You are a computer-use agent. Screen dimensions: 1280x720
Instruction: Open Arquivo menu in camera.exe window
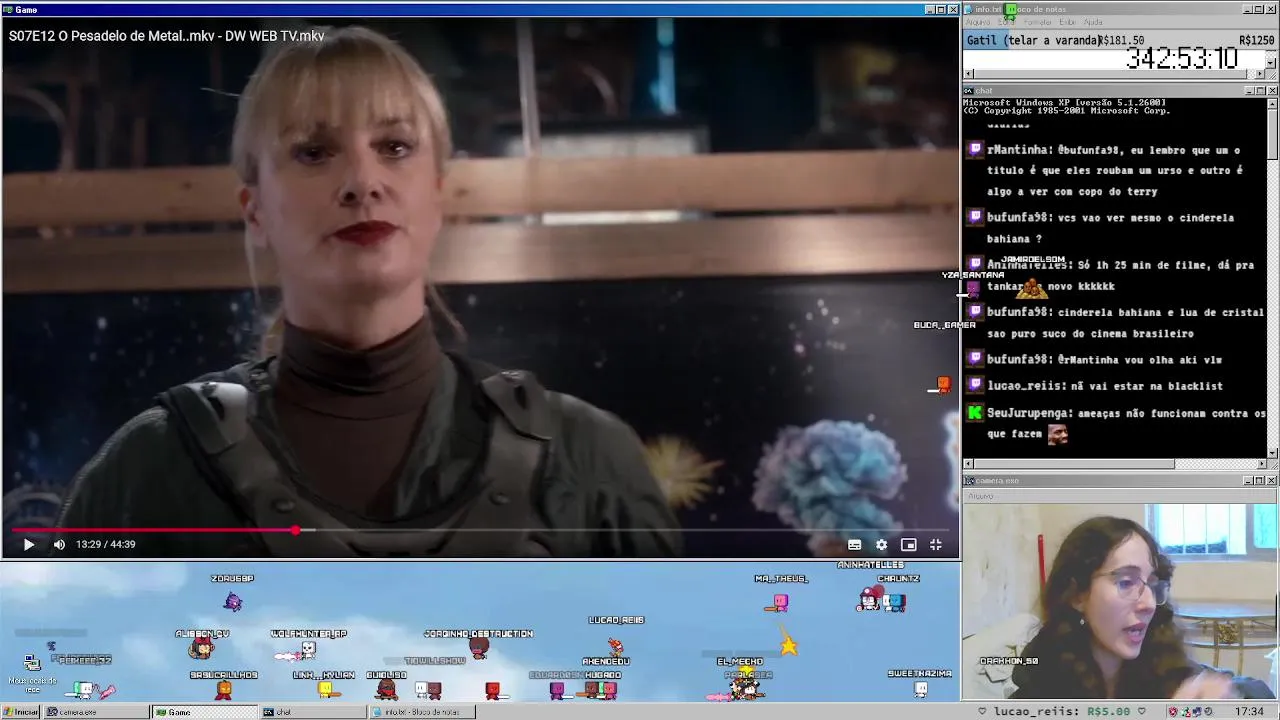(x=981, y=496)
